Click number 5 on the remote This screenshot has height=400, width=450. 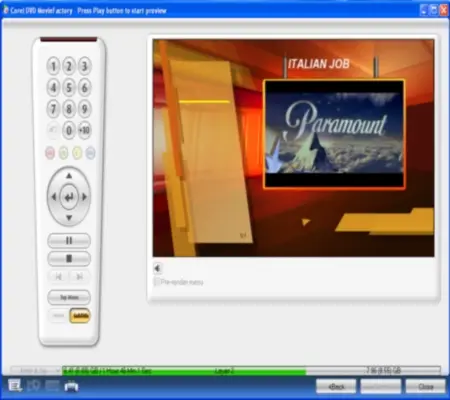point(69,88)
